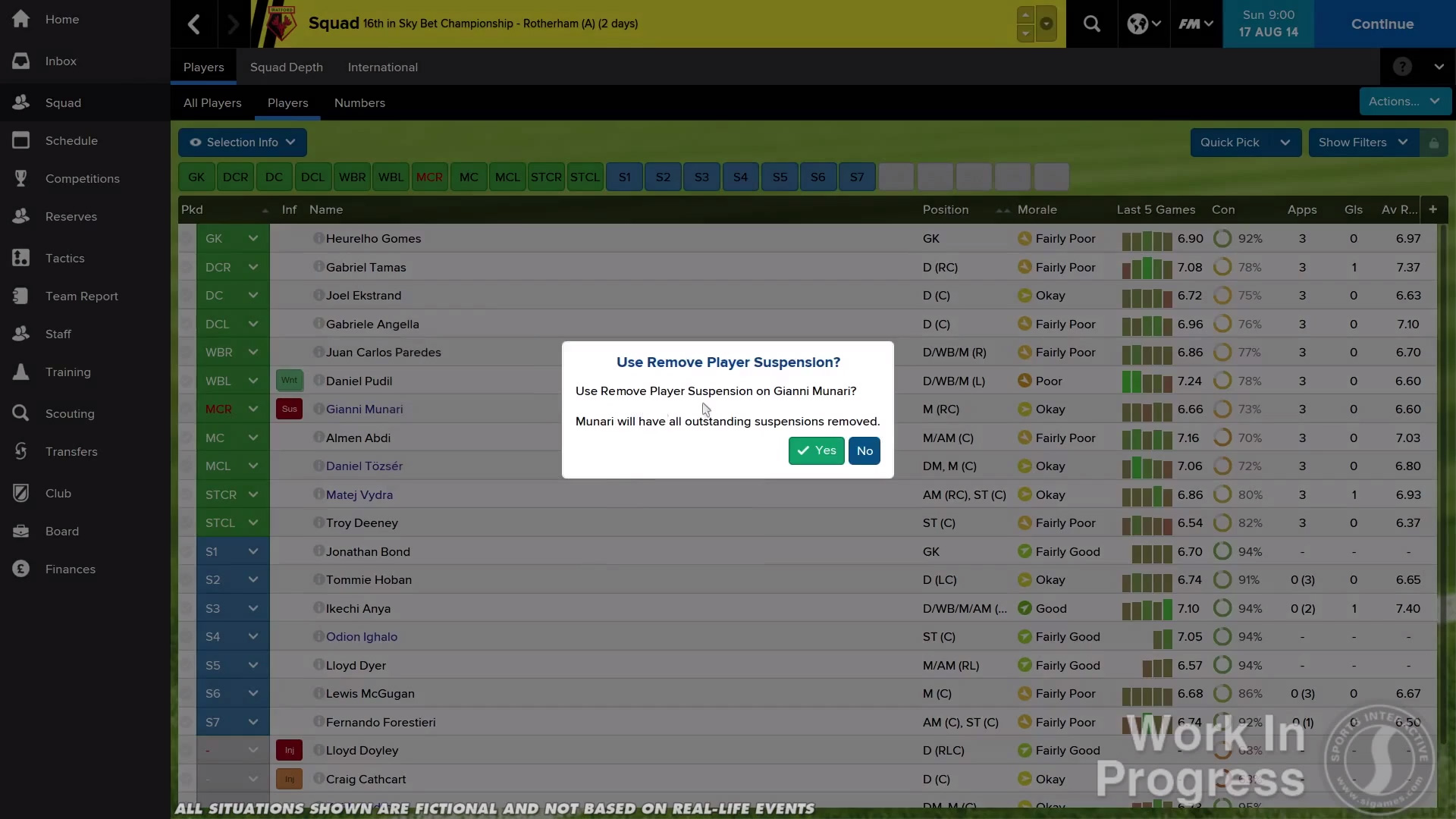Click the MCR position filter swatch

click(429, 177)
